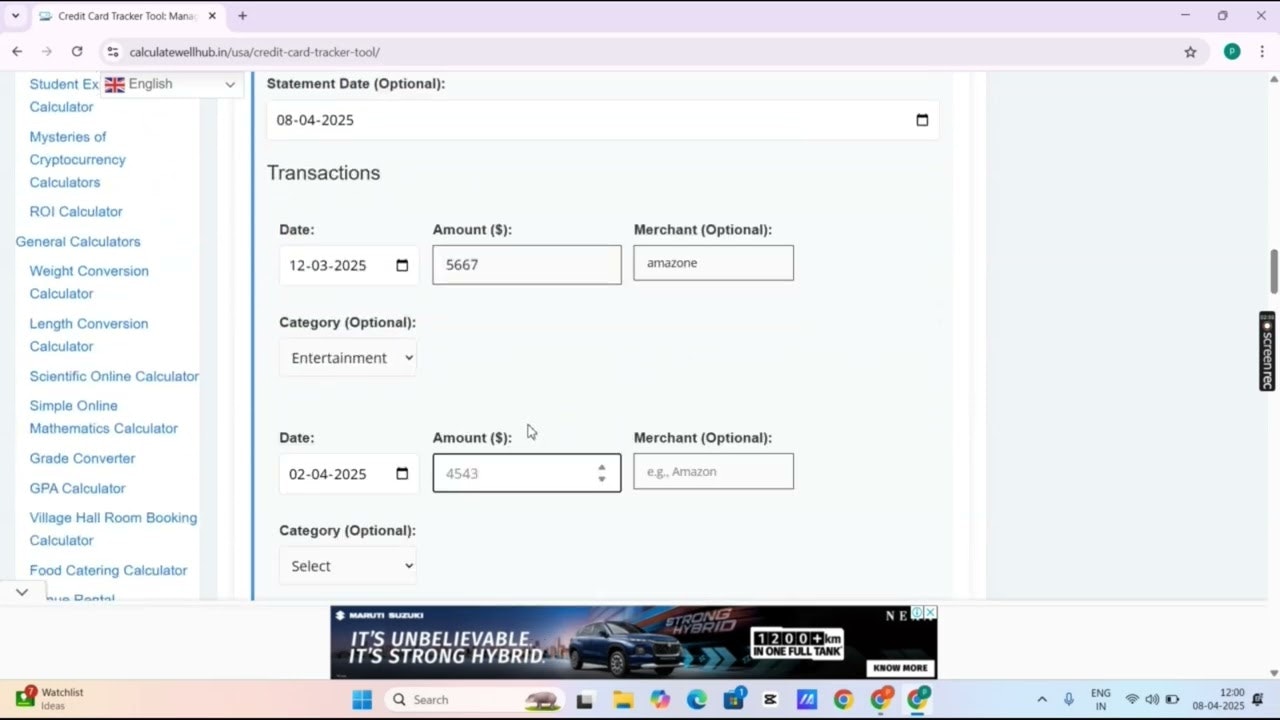Click the ScreenRec recorder side widget
Screen dimensions: 1280x720
(1267, 352)
